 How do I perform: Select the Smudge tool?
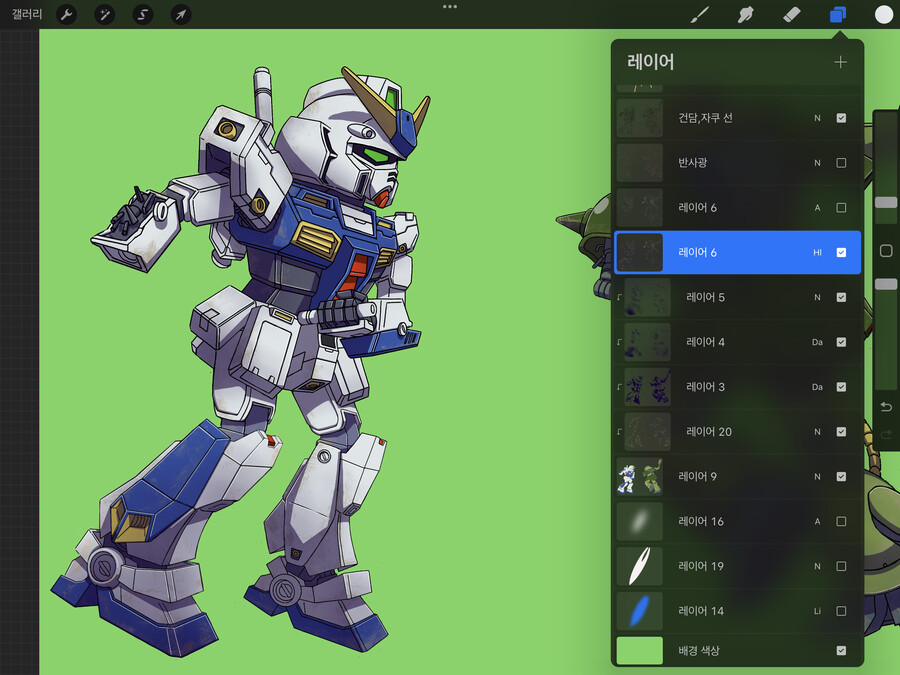[746, 14]
